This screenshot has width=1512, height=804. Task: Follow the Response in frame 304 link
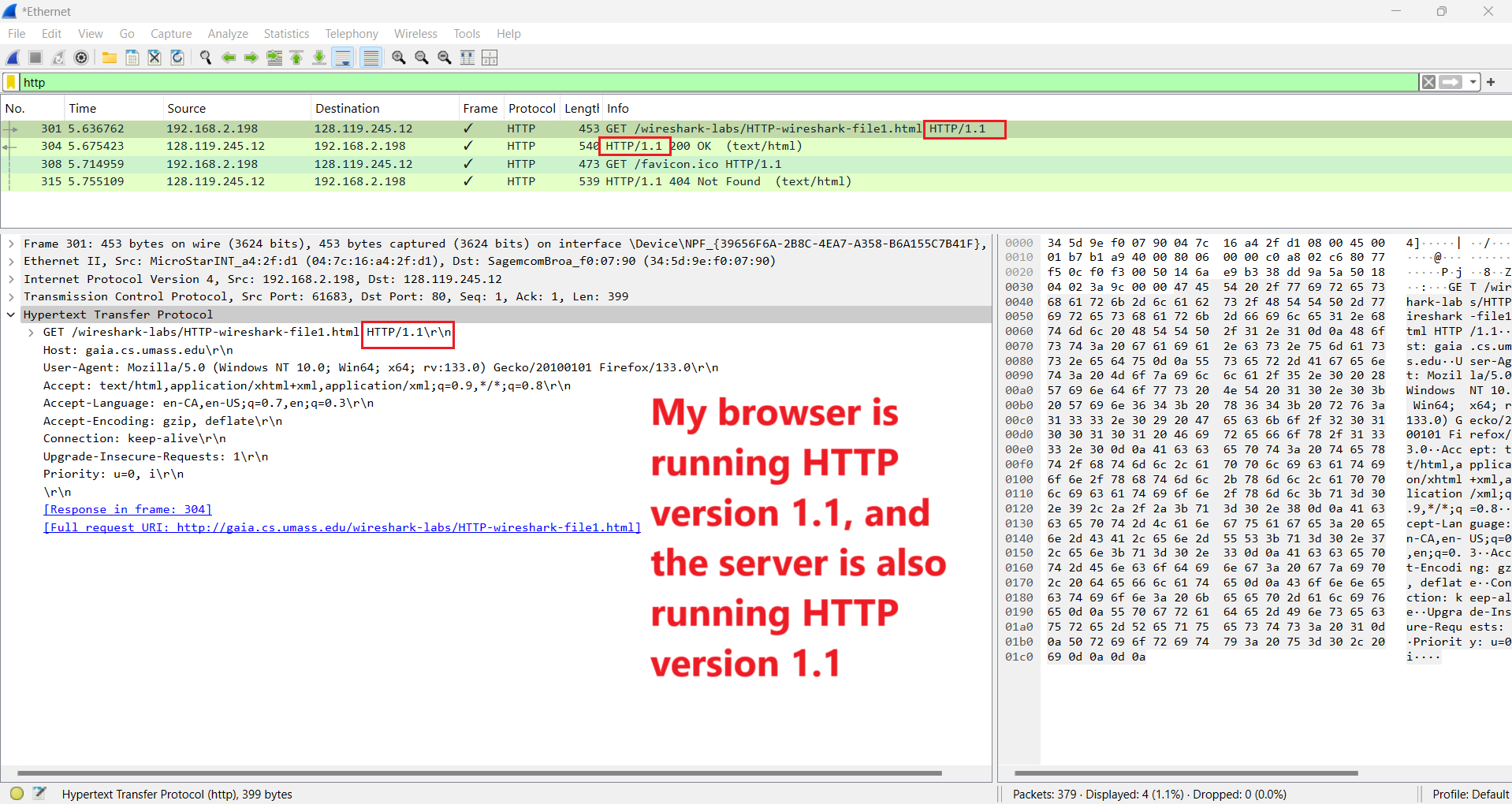pyautogui.click(x=128, y=509)
